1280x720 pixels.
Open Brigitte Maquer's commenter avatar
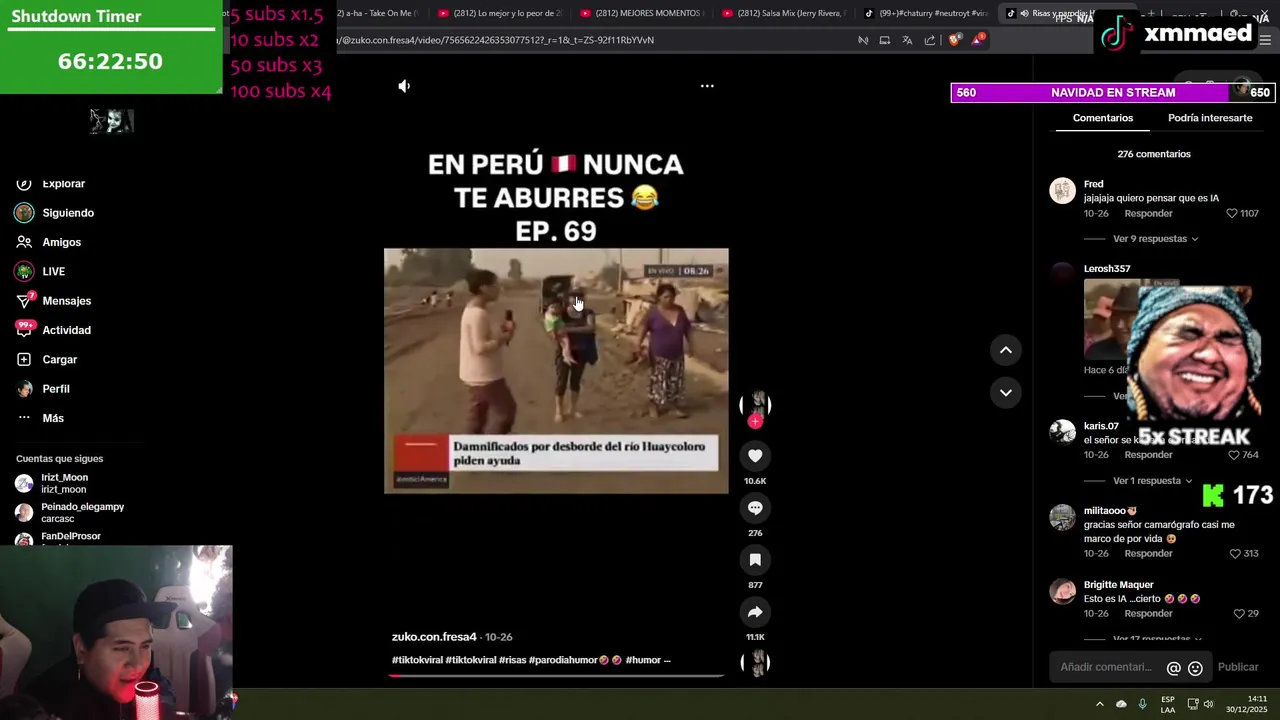[x=1062, y=591]
